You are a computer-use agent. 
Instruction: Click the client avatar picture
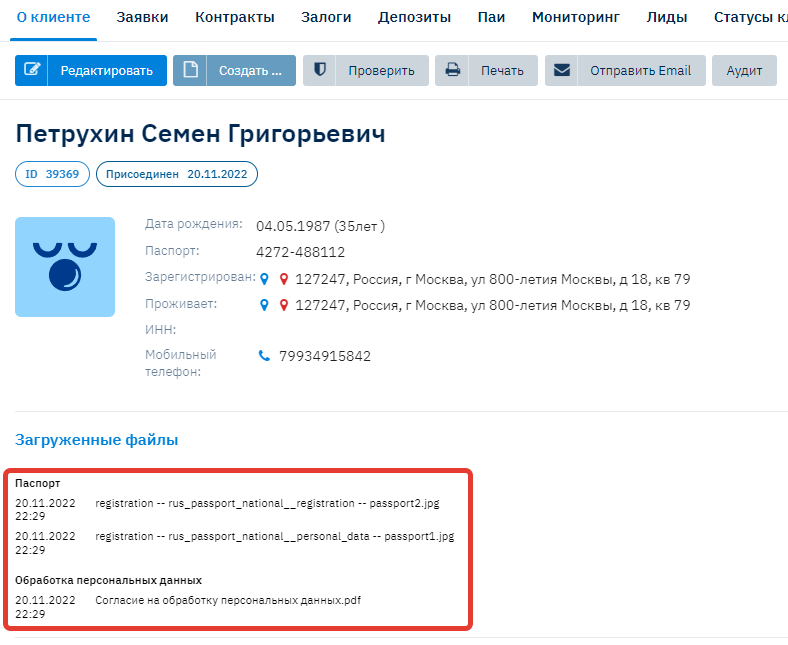(x=65, y=267)
